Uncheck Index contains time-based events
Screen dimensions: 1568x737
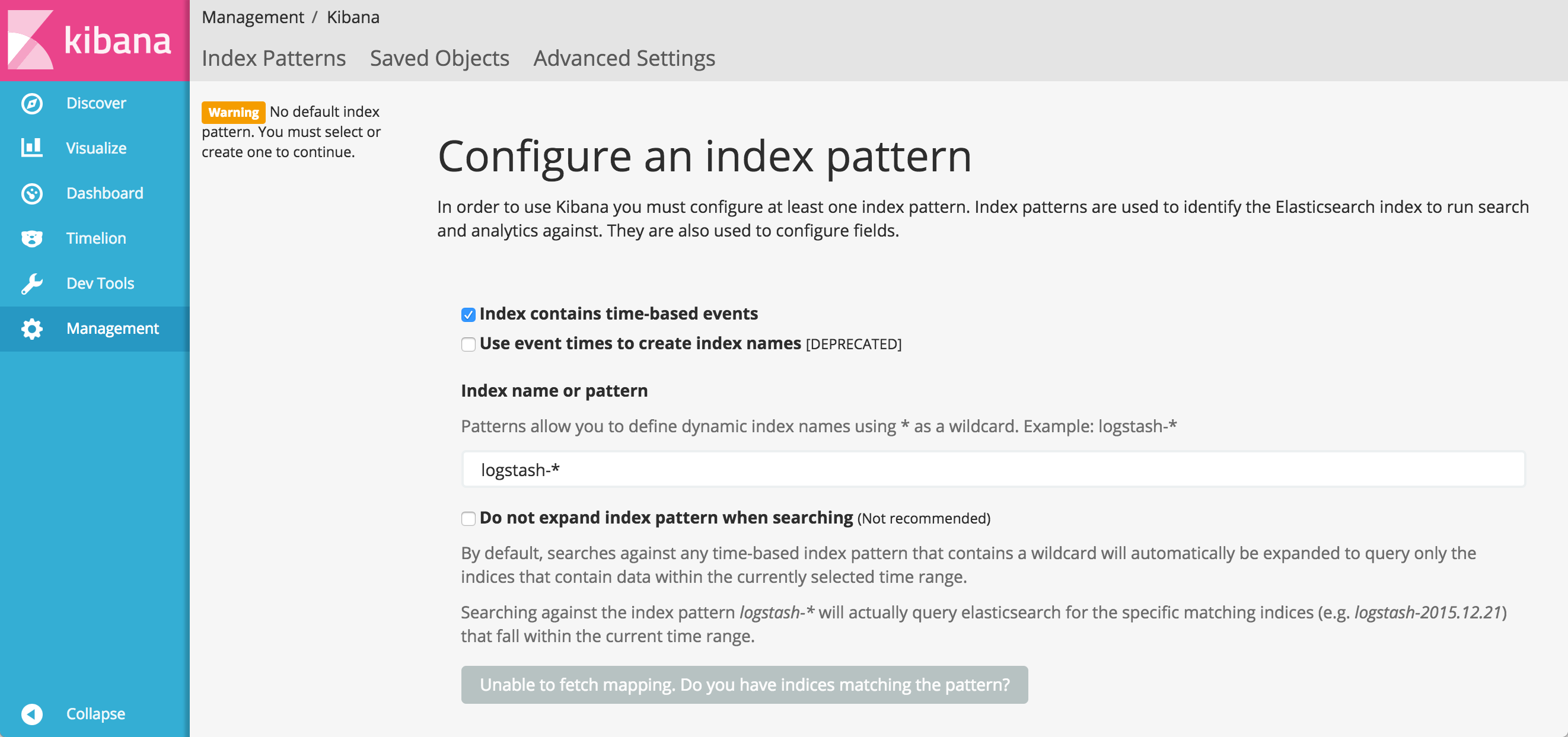coord(468,315)
